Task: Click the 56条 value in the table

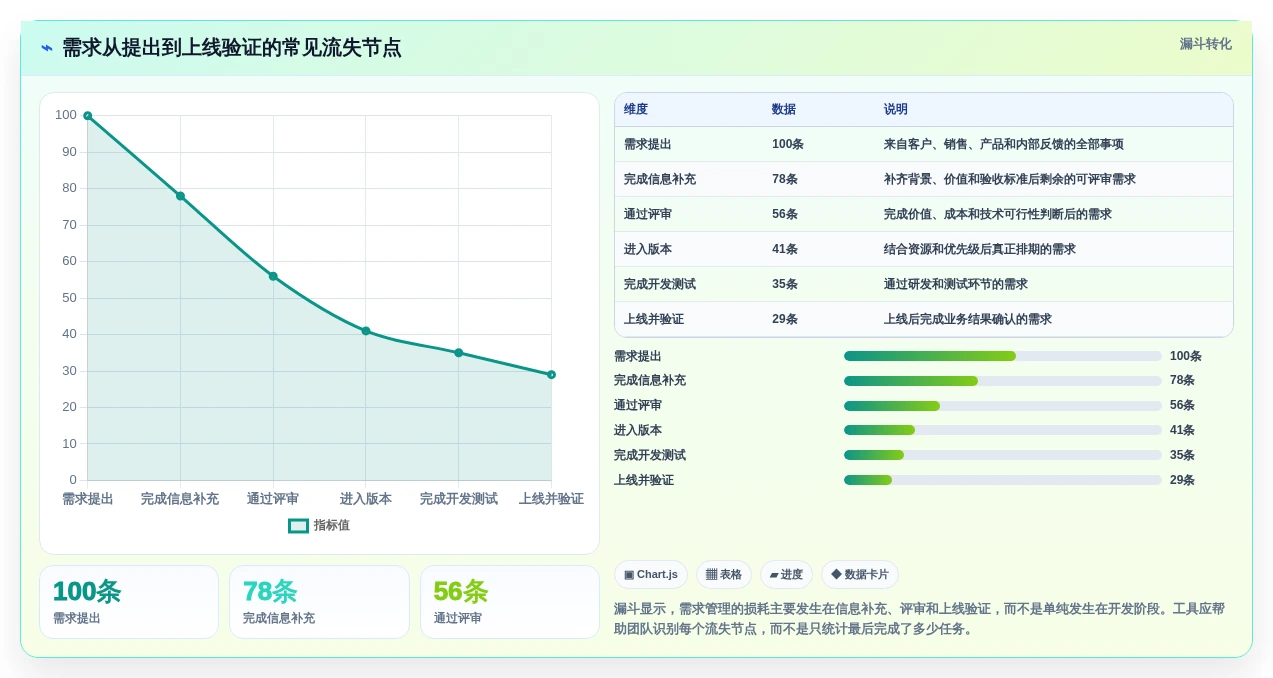Action: coord(785,214)
